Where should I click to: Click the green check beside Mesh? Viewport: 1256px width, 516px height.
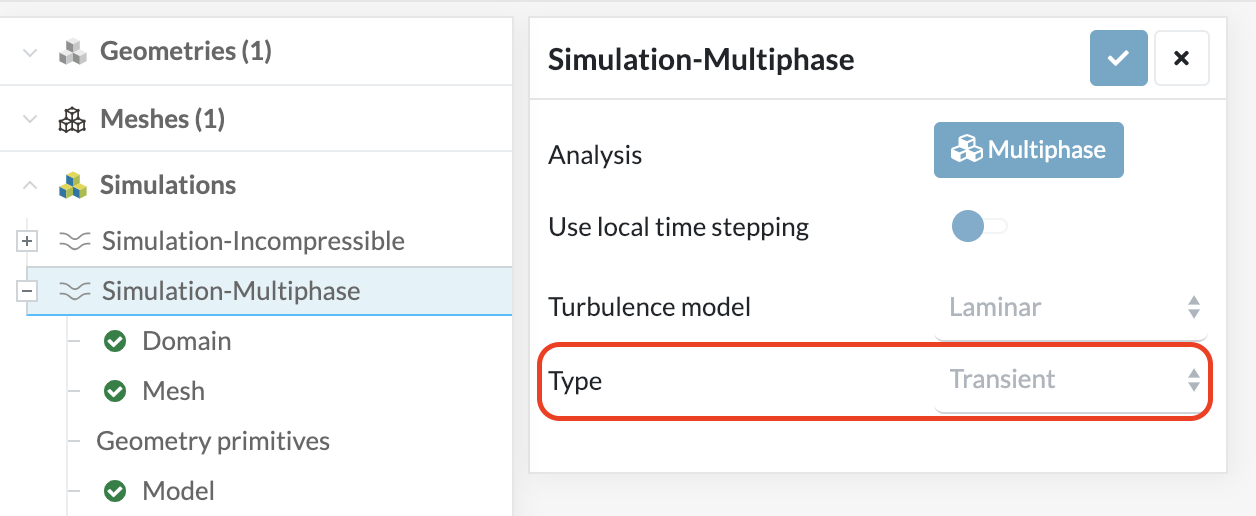(115, 391)
